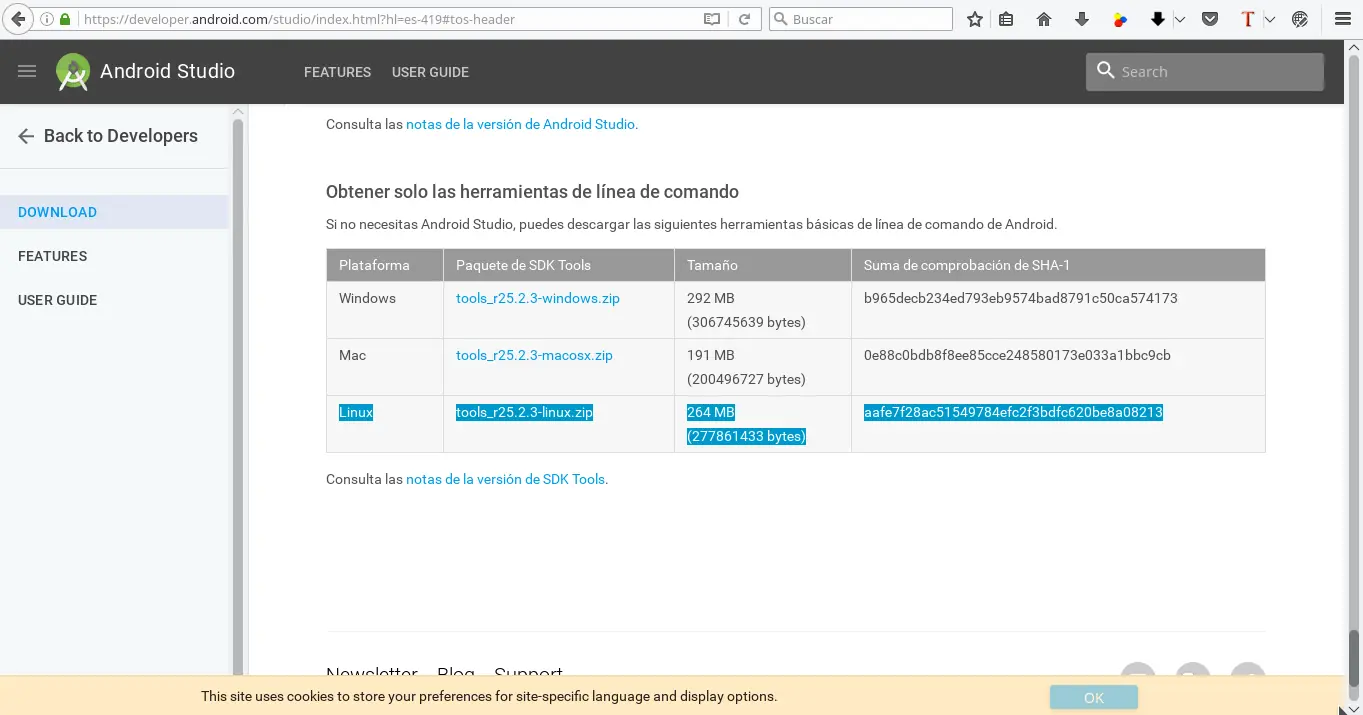Click the Android Studio logo icon
This screenshot has height=715, width=1363.
coord(73,72)
